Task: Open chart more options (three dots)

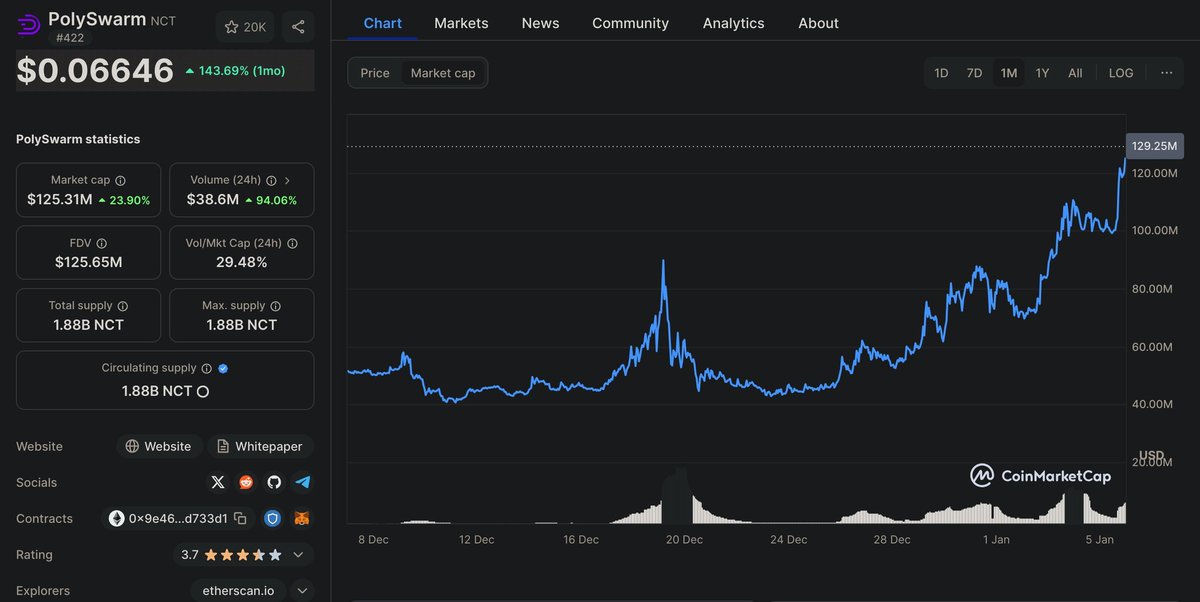Action: tap(1166, 73)
